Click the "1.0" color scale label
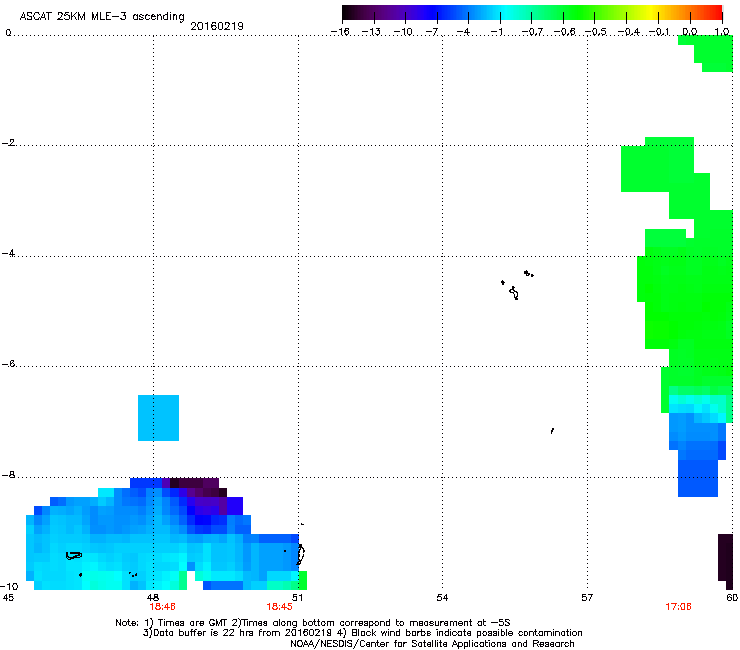Image resolution: width=740 pixels, height=650 pixels. pyautogui.click(x=722, y=32)
